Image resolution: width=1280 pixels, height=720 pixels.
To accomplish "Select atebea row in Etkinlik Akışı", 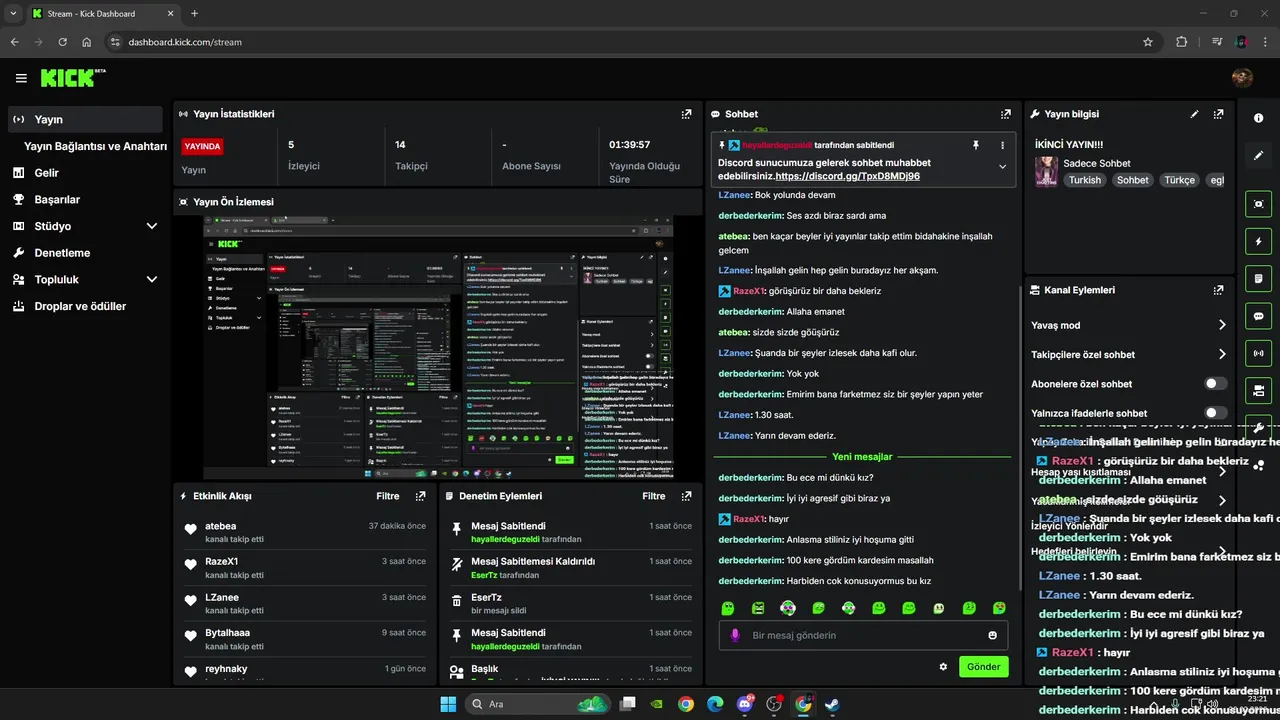I will coord(306,532).
